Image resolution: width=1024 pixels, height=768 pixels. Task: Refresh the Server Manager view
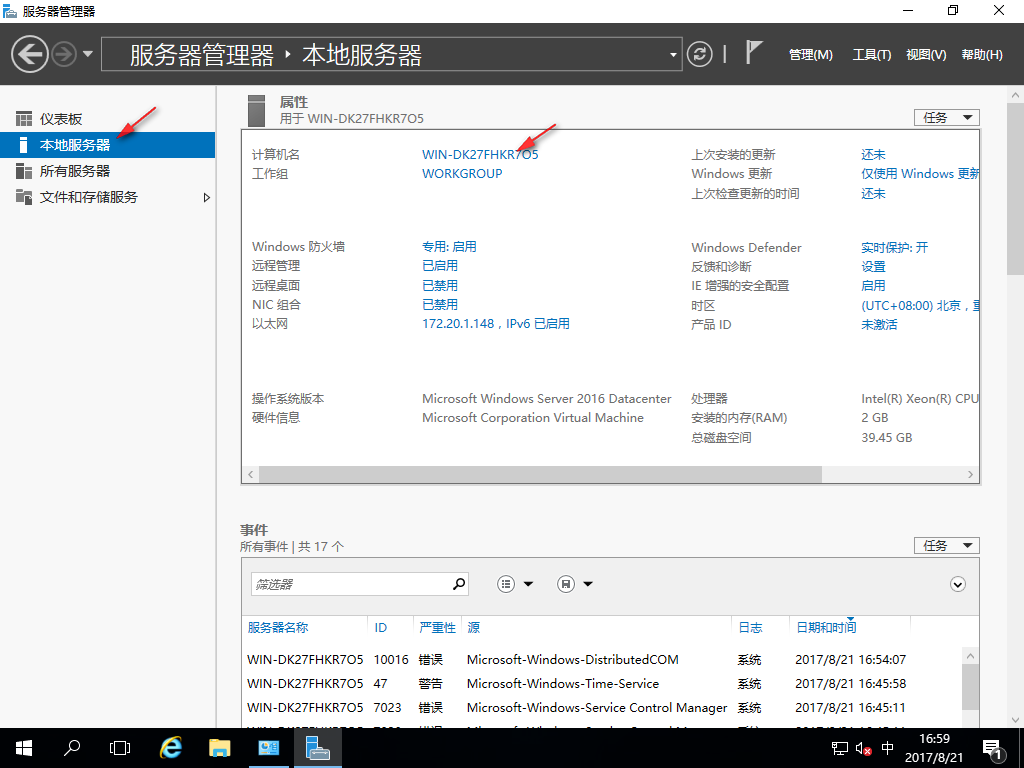[699, 54]
